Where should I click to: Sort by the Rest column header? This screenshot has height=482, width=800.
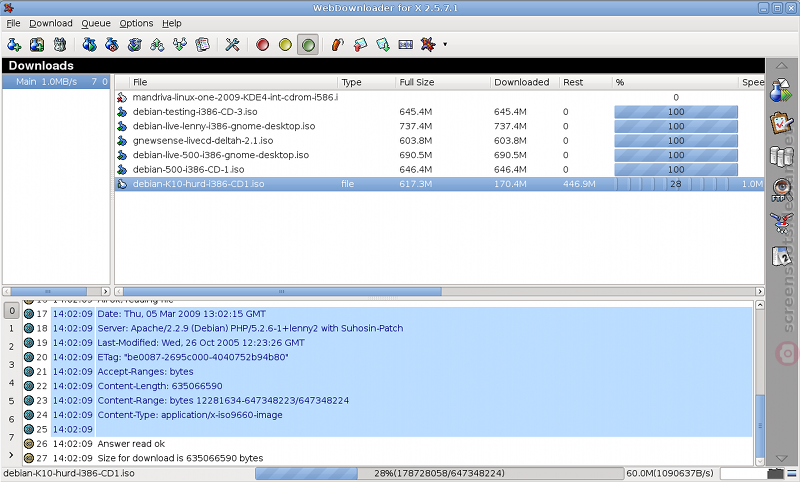[586, 82]
